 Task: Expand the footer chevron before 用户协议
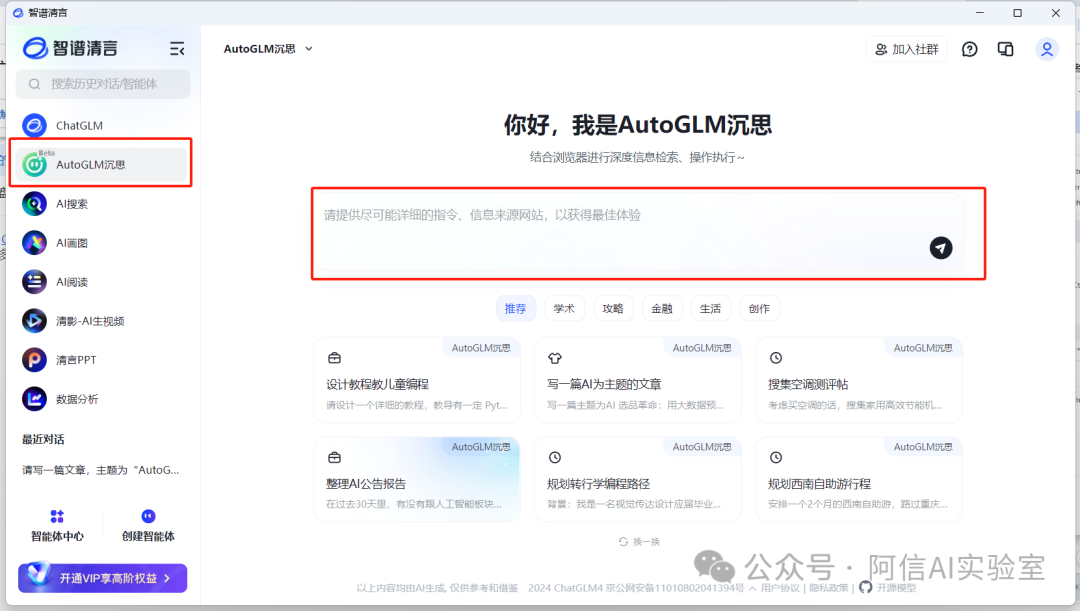753,588
